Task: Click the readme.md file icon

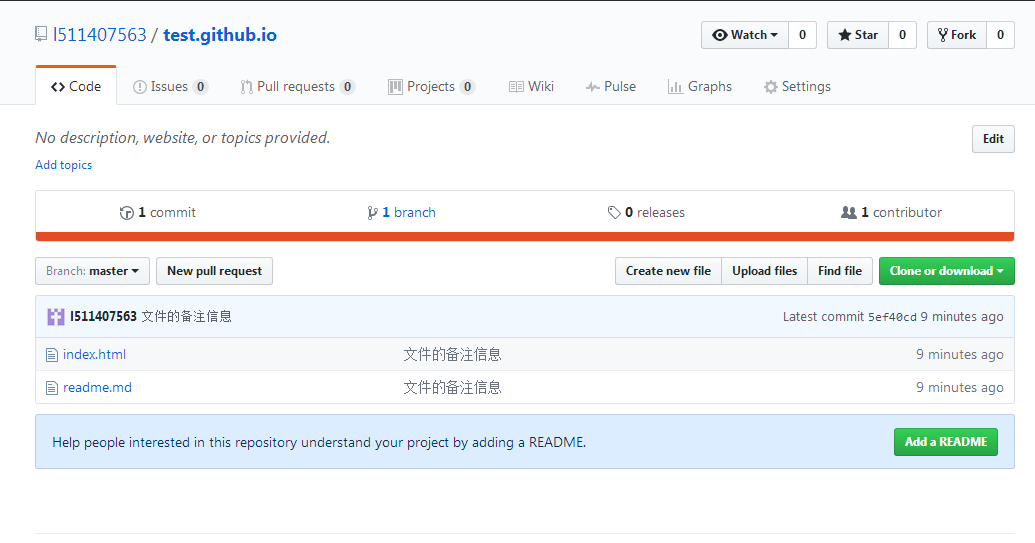Action: (51, 388)
